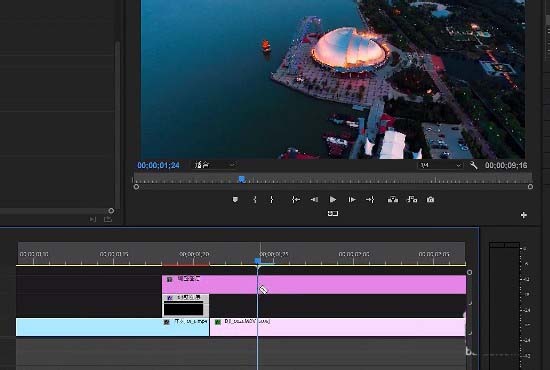Viewport: 550px width, 370px height.
Task: Toggle the comparison view button below Play
Action: (333, 213)
